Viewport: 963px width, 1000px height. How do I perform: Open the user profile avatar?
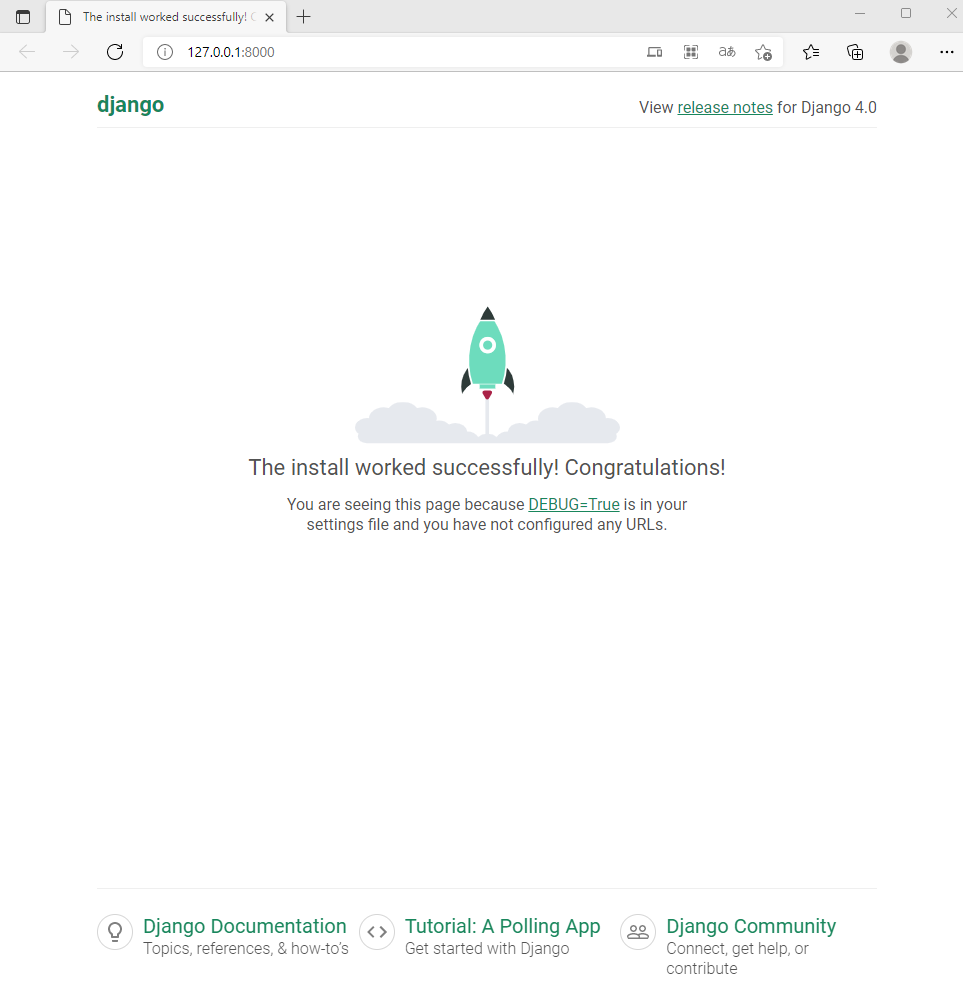click(x=901, y=52)
